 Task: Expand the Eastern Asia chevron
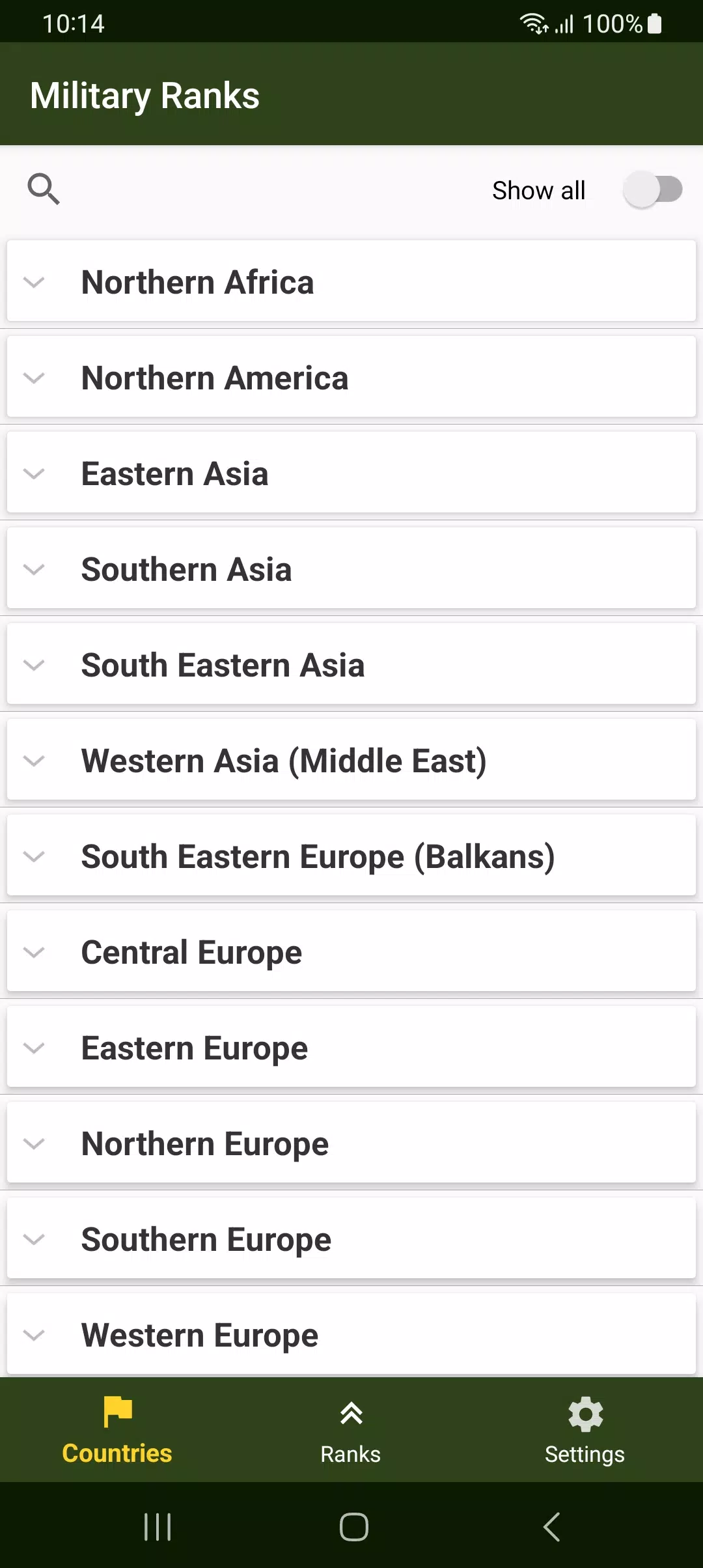pos(34,473)
